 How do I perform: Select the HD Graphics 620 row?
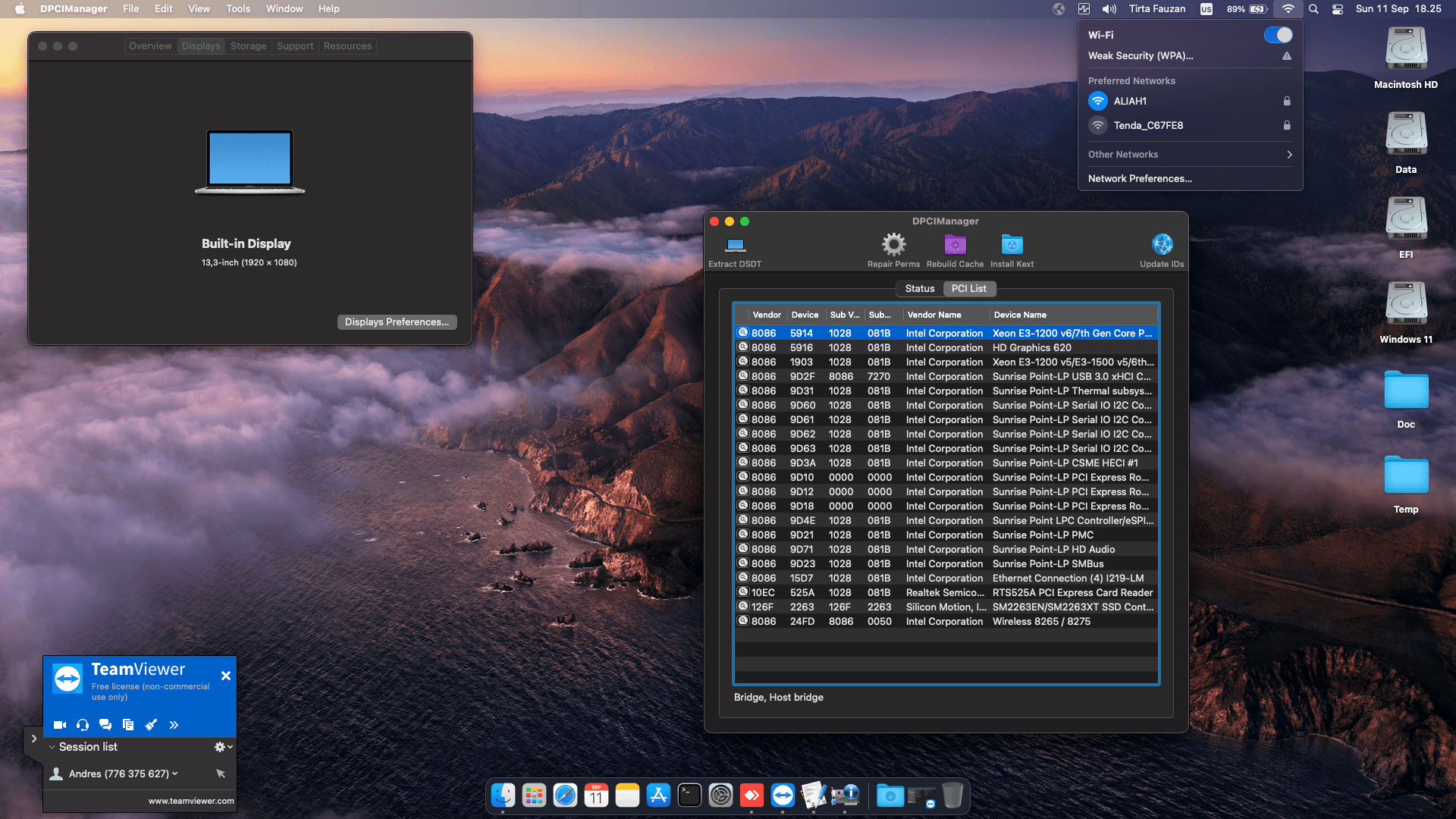coord(1031,348)
